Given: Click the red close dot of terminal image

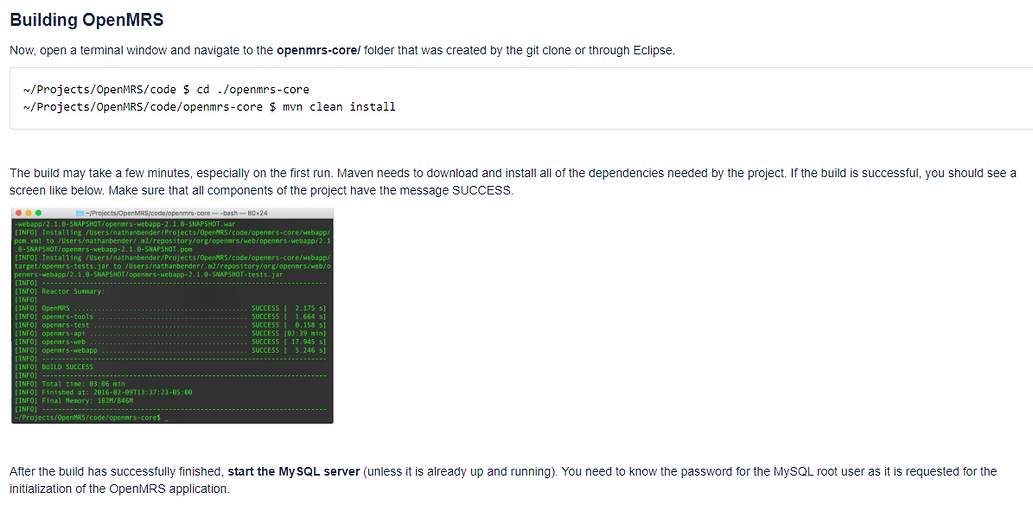Looking at the screenshot, I should click(18, 213).
